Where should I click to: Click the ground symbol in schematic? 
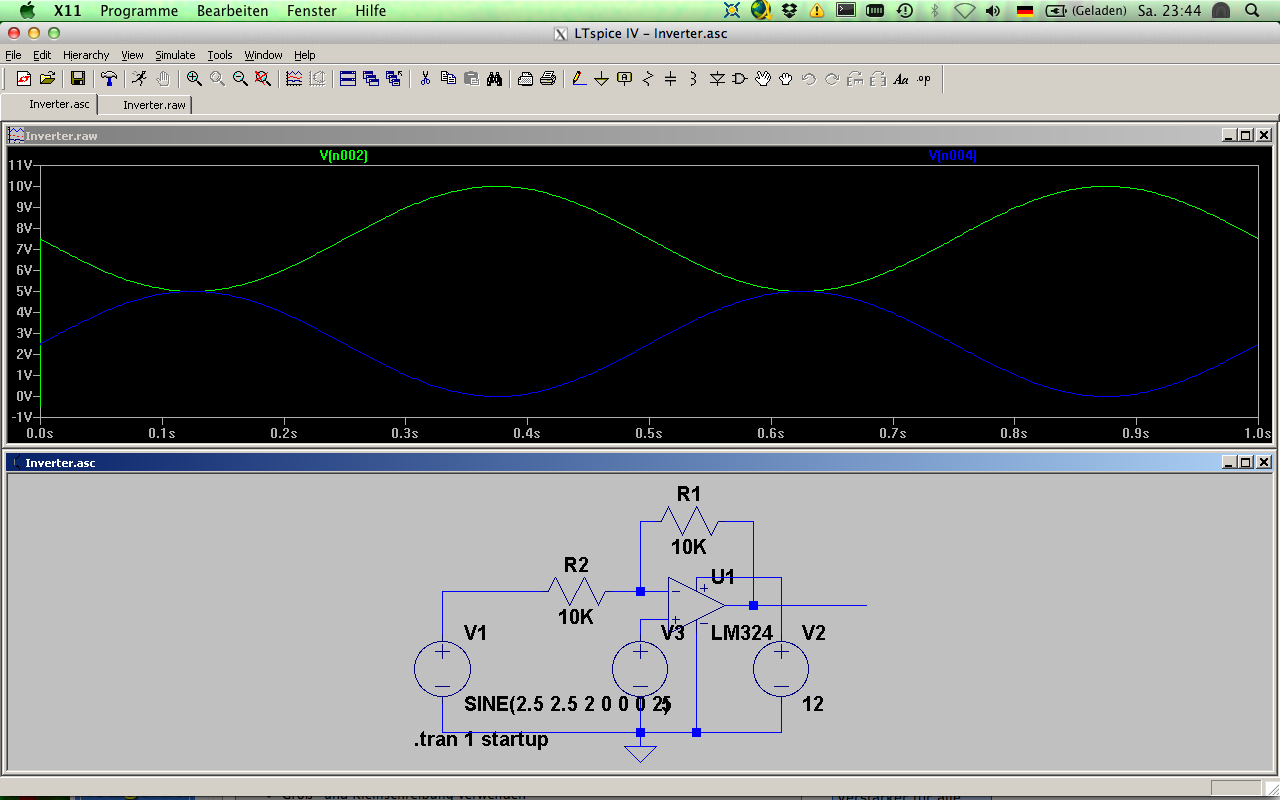coord(640,753)
